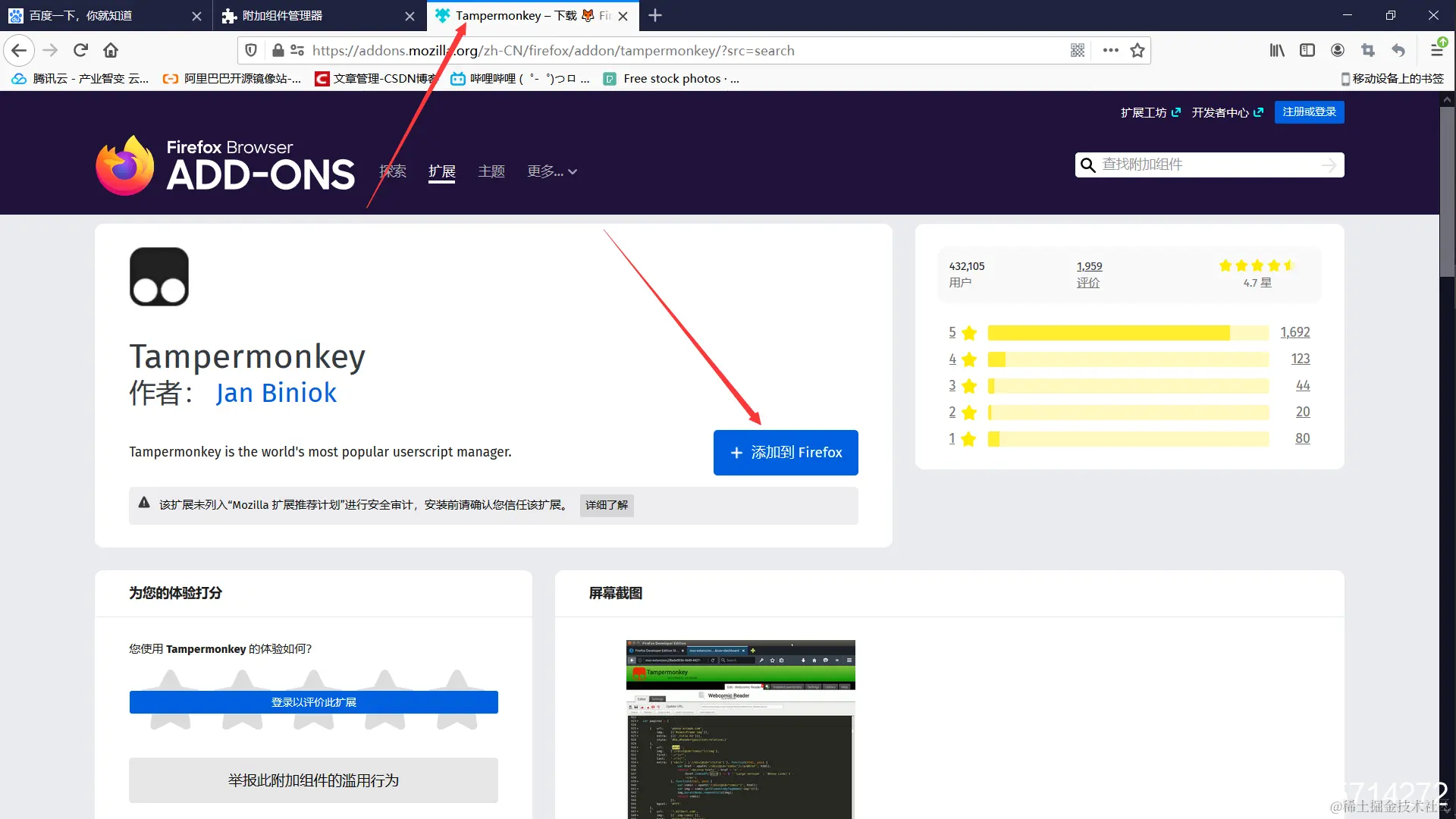1456x819 pixels.
Task: Click the 注册或登录 button
Action: [x=1309, y=111]
